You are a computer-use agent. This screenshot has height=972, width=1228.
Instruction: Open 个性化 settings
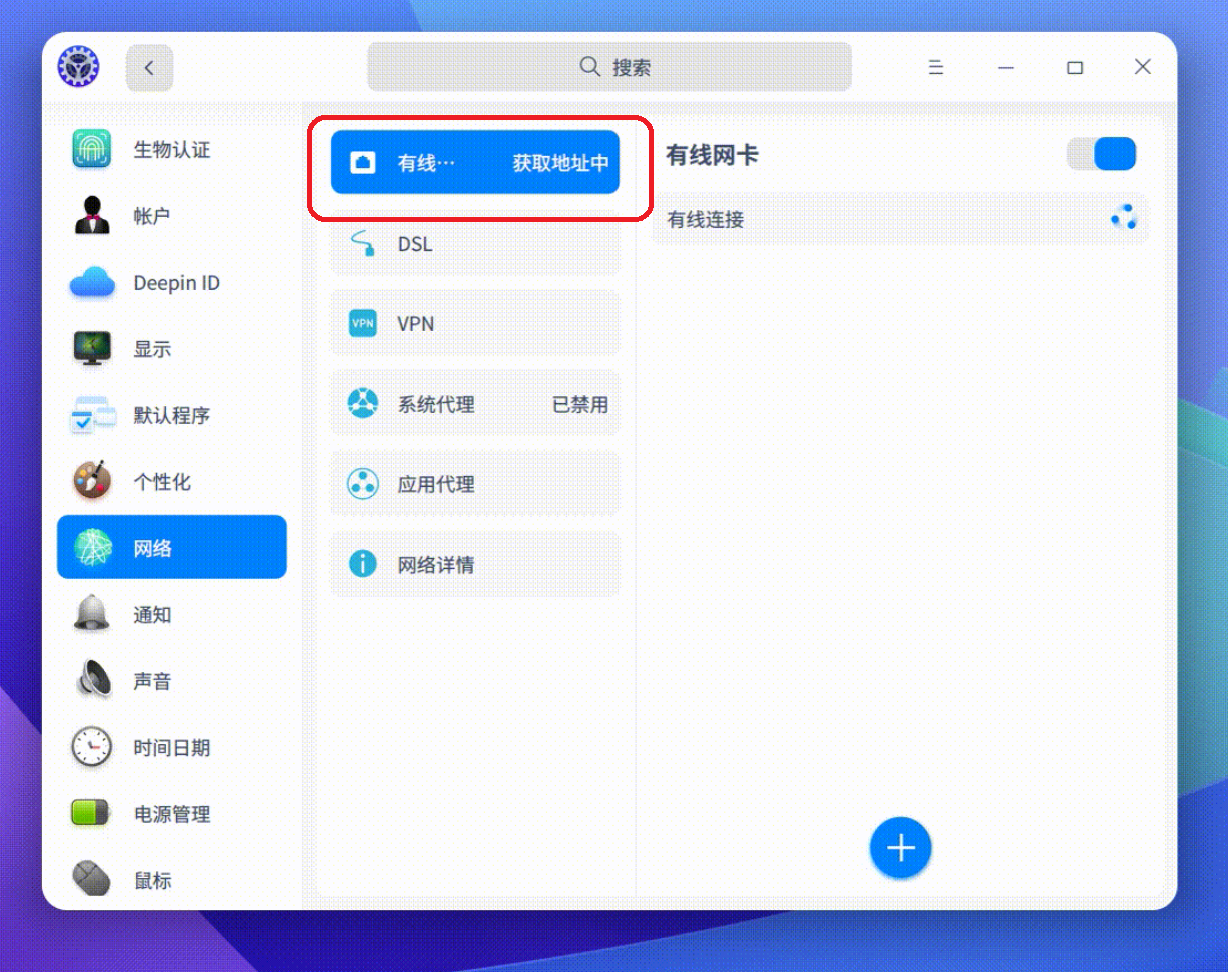172,481
